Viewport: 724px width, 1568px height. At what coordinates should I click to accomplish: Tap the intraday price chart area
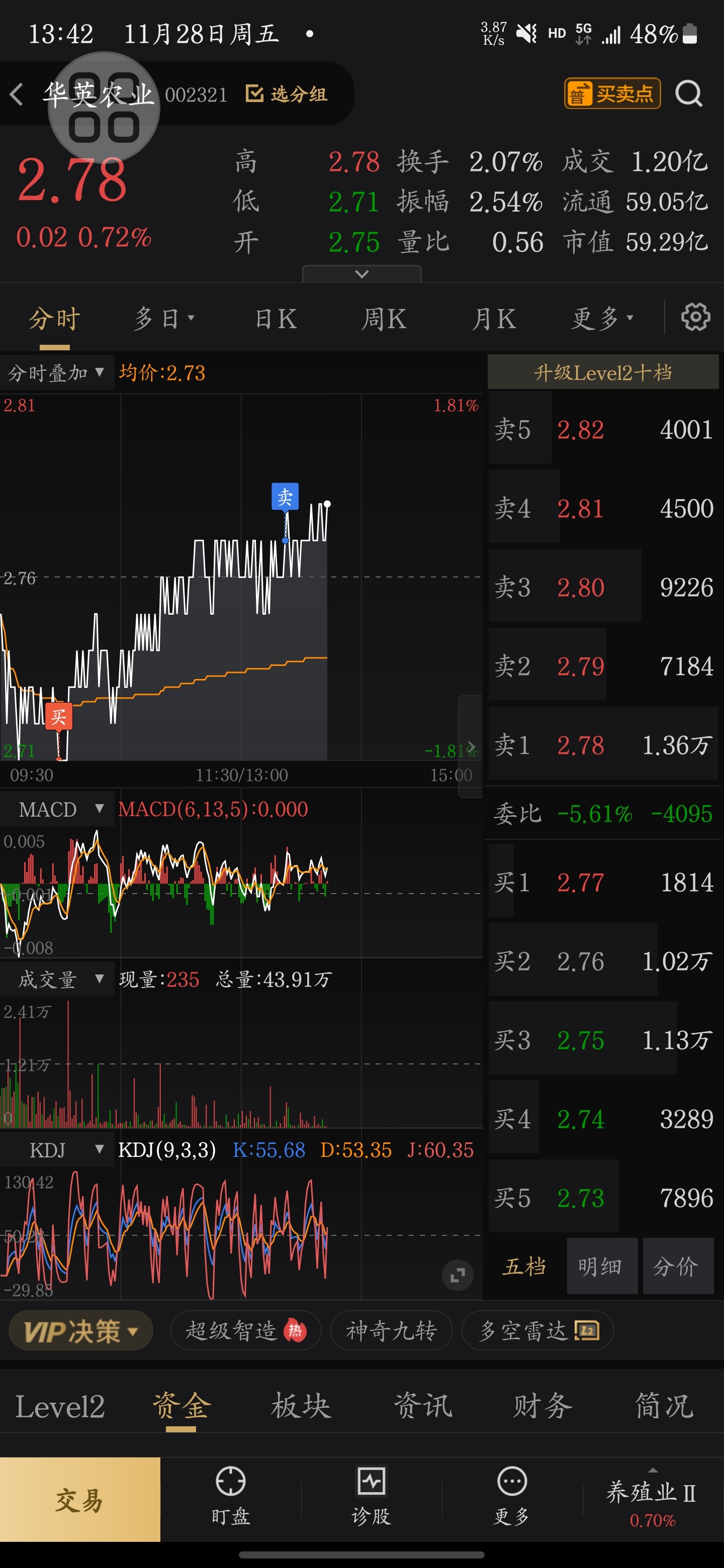tap(241, 577)
